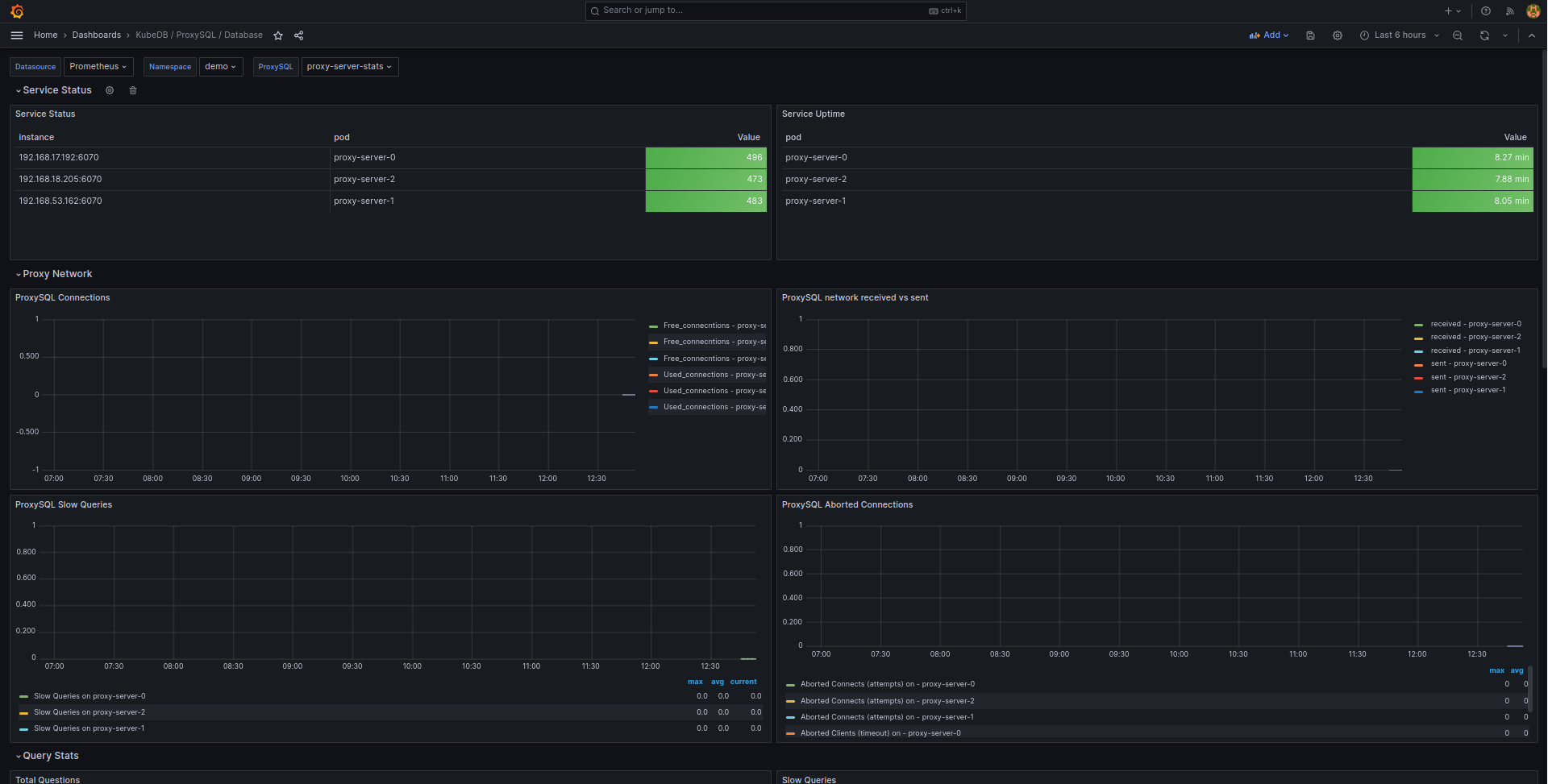Open the 'Last 6 hours' time range picker
The width and height of the screenshot is (1548, 784).
1400,35
